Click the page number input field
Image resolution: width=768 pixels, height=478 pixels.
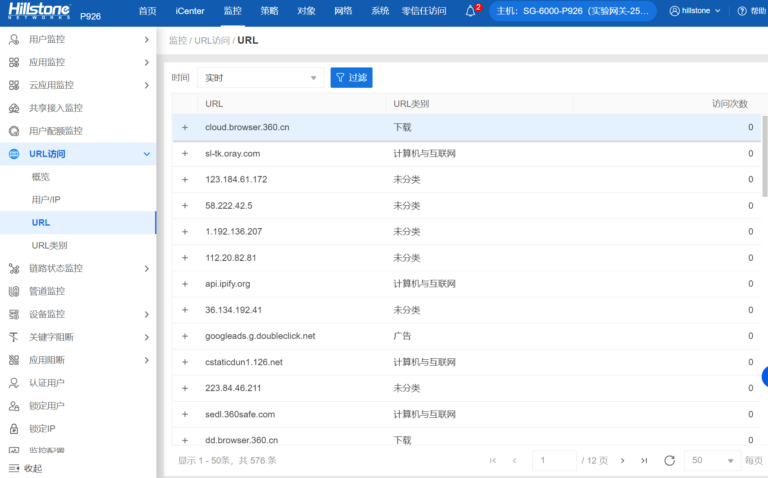(x=554, y=460)
